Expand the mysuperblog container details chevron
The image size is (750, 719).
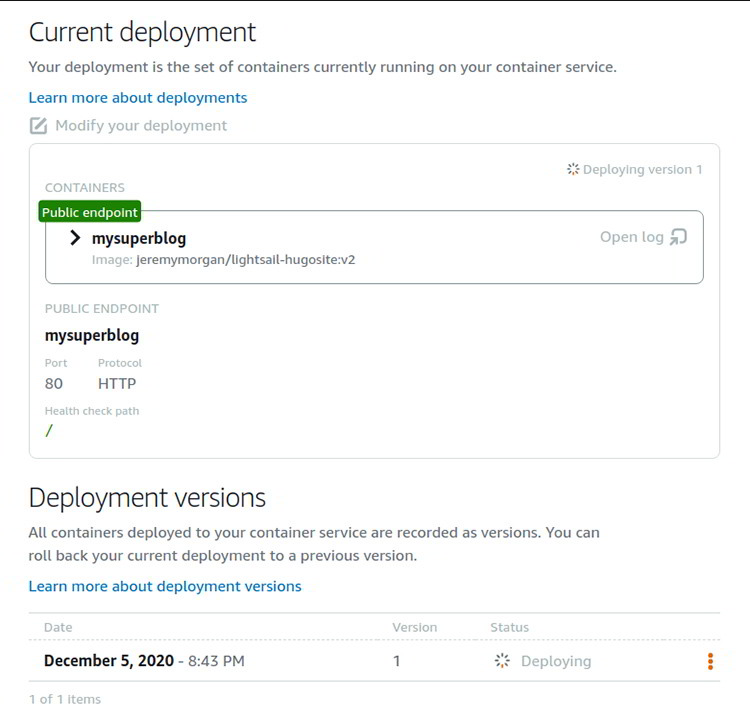tap(75, 238)
